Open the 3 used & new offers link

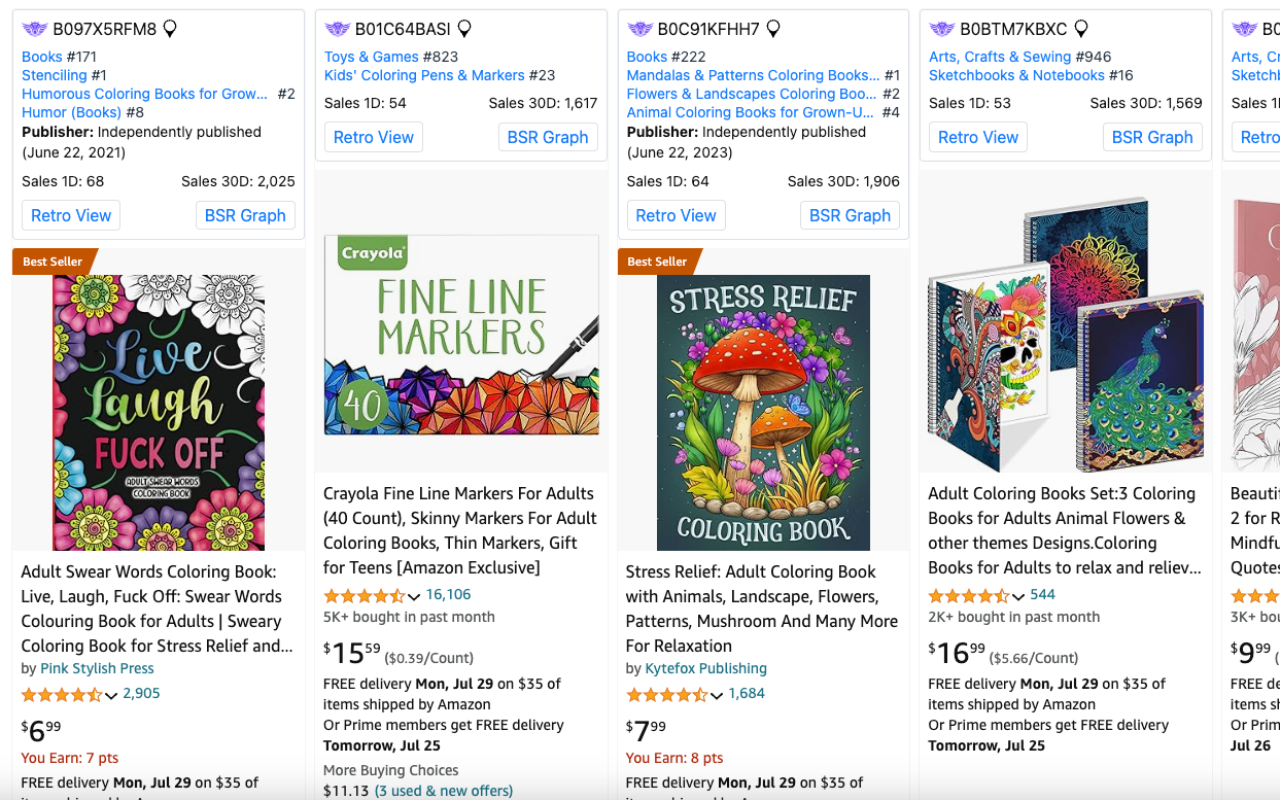pyautogui.click(x=443, y=791)
